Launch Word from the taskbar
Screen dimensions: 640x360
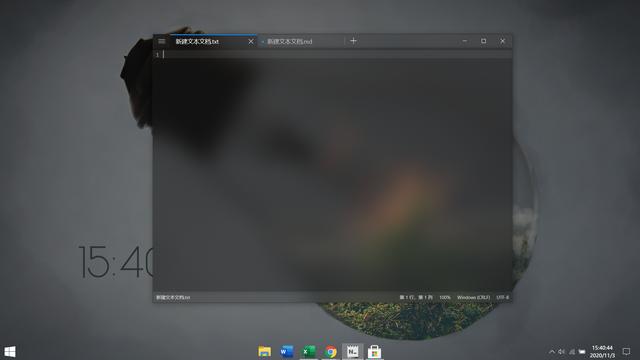click(x=287, y=351)
